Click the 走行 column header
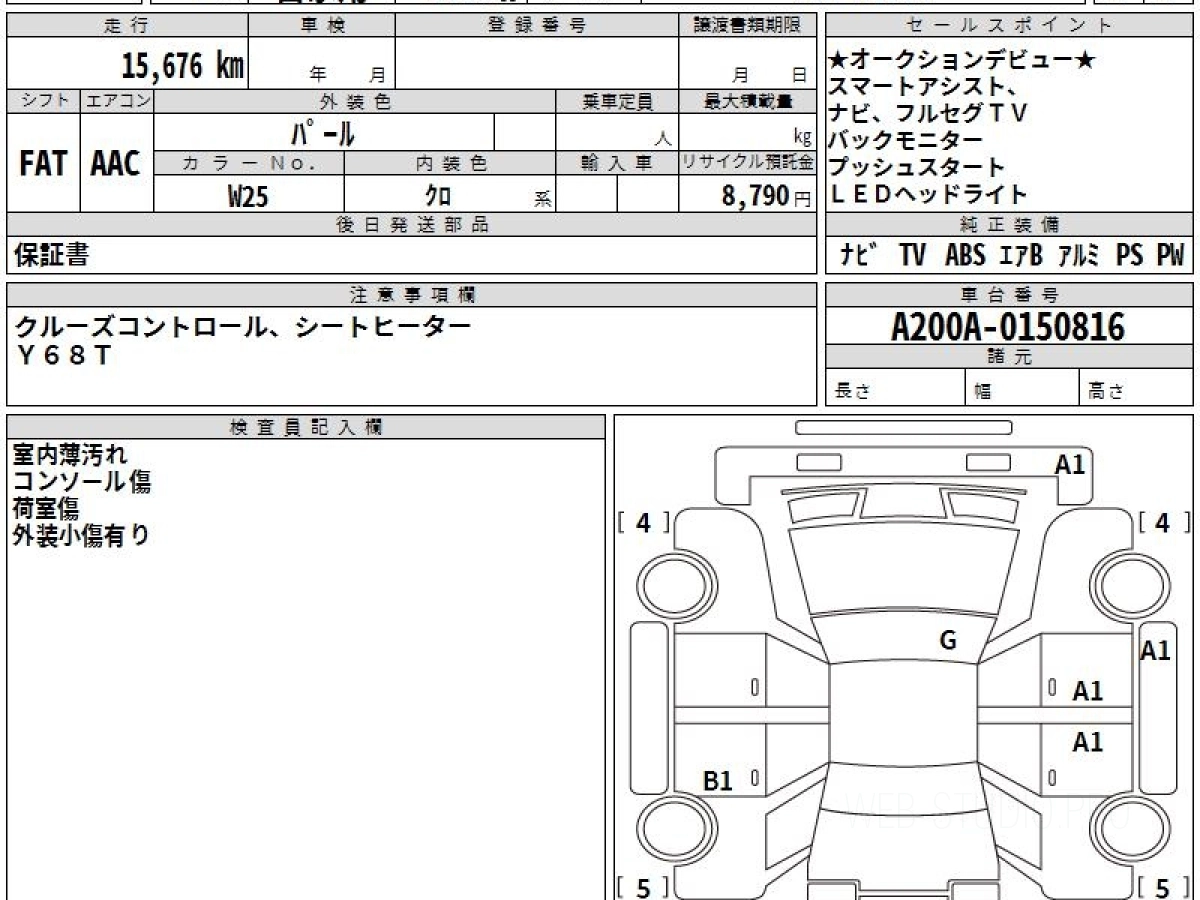The height and width of the screenshot is (900, 1200). (126, 26)
